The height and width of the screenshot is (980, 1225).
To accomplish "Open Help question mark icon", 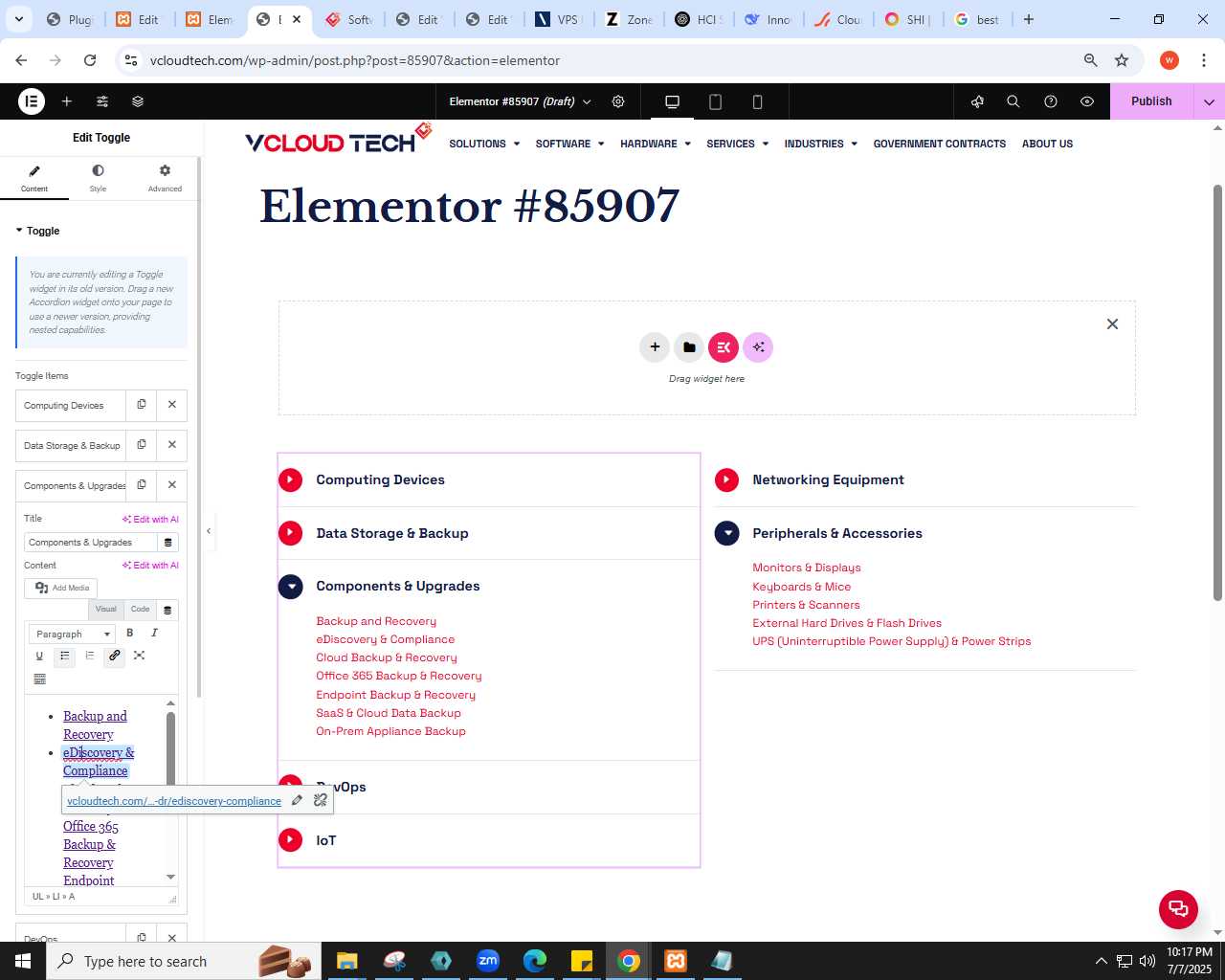I will pyautogui.click(x=1051, y=101).
